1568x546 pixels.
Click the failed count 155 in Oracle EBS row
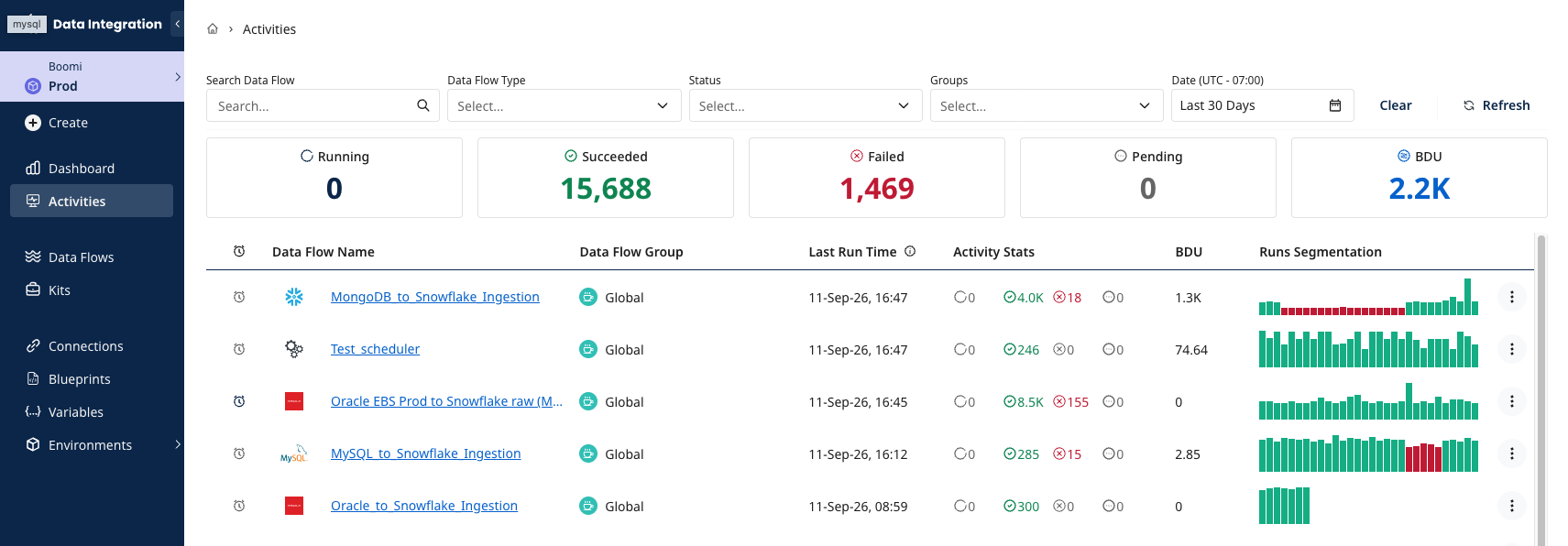coord(1071,401)
